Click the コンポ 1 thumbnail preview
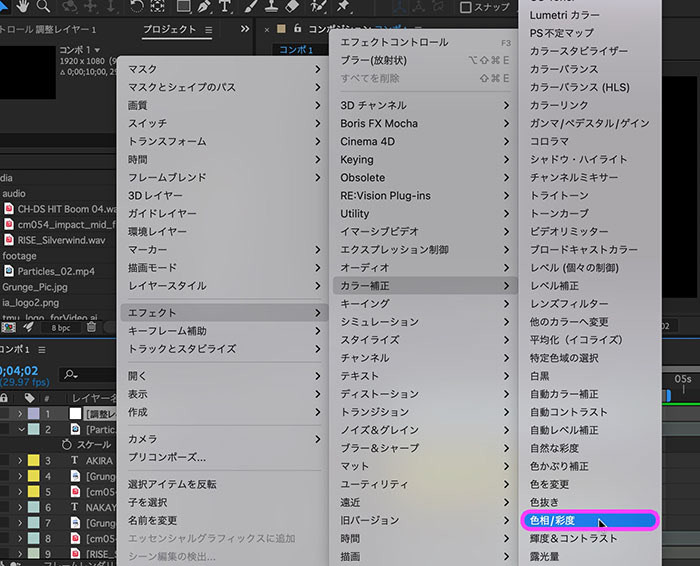The width and height of the screenshot is (700, 566). tap(28, 71)
